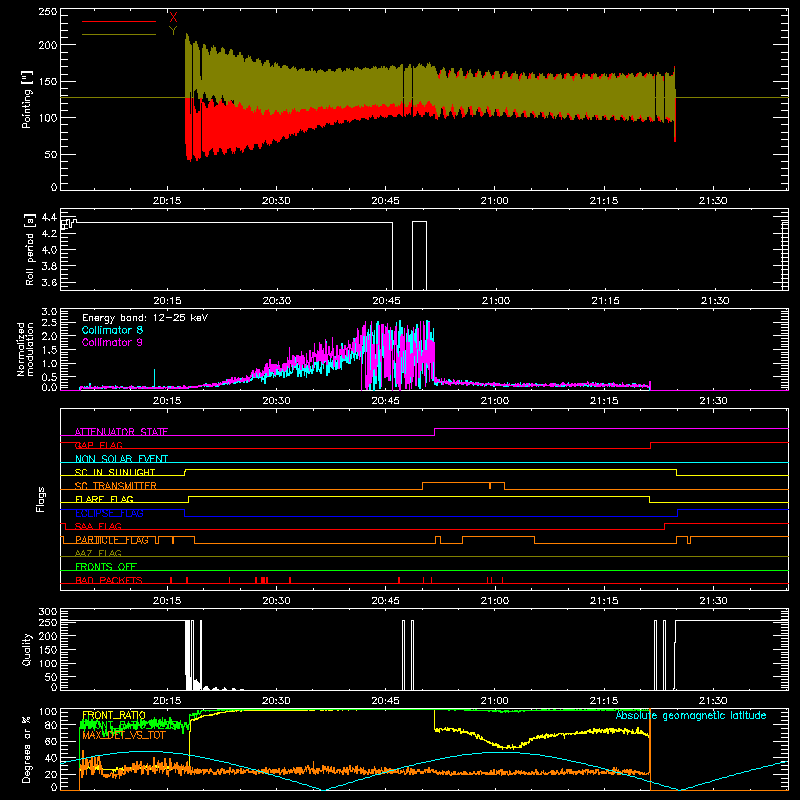The height and width of the screenshot is (800, 800).
Task: Click the PARTICLE_FLAG label
Action: tap(112, 540)
